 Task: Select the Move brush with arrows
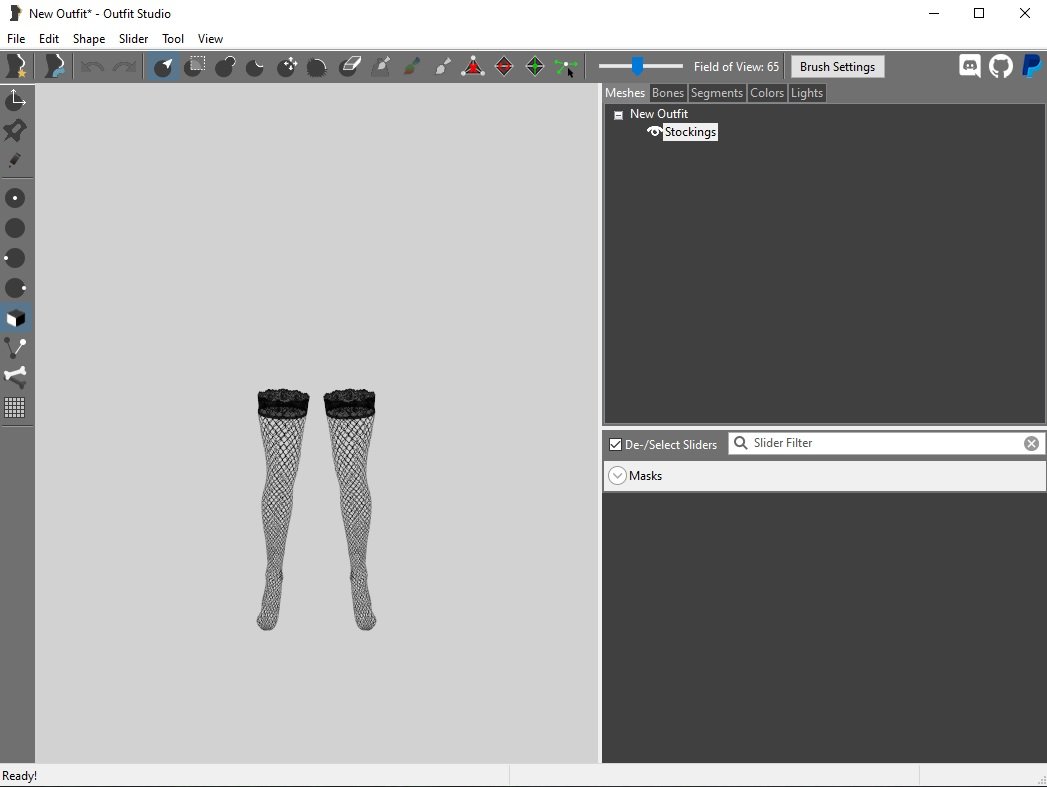click(x=287, y=67)
